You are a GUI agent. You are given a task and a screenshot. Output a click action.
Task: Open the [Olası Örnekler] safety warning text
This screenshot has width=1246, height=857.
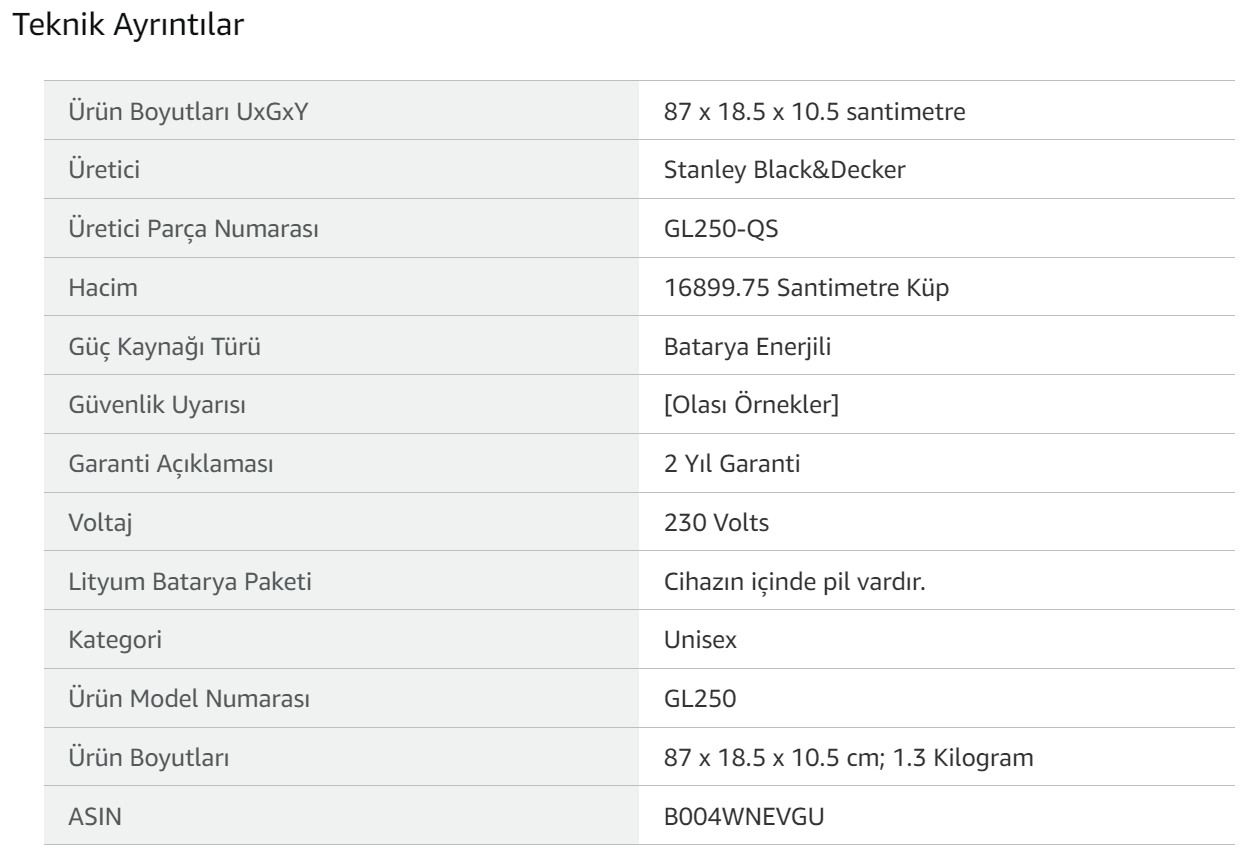(751, 407)
